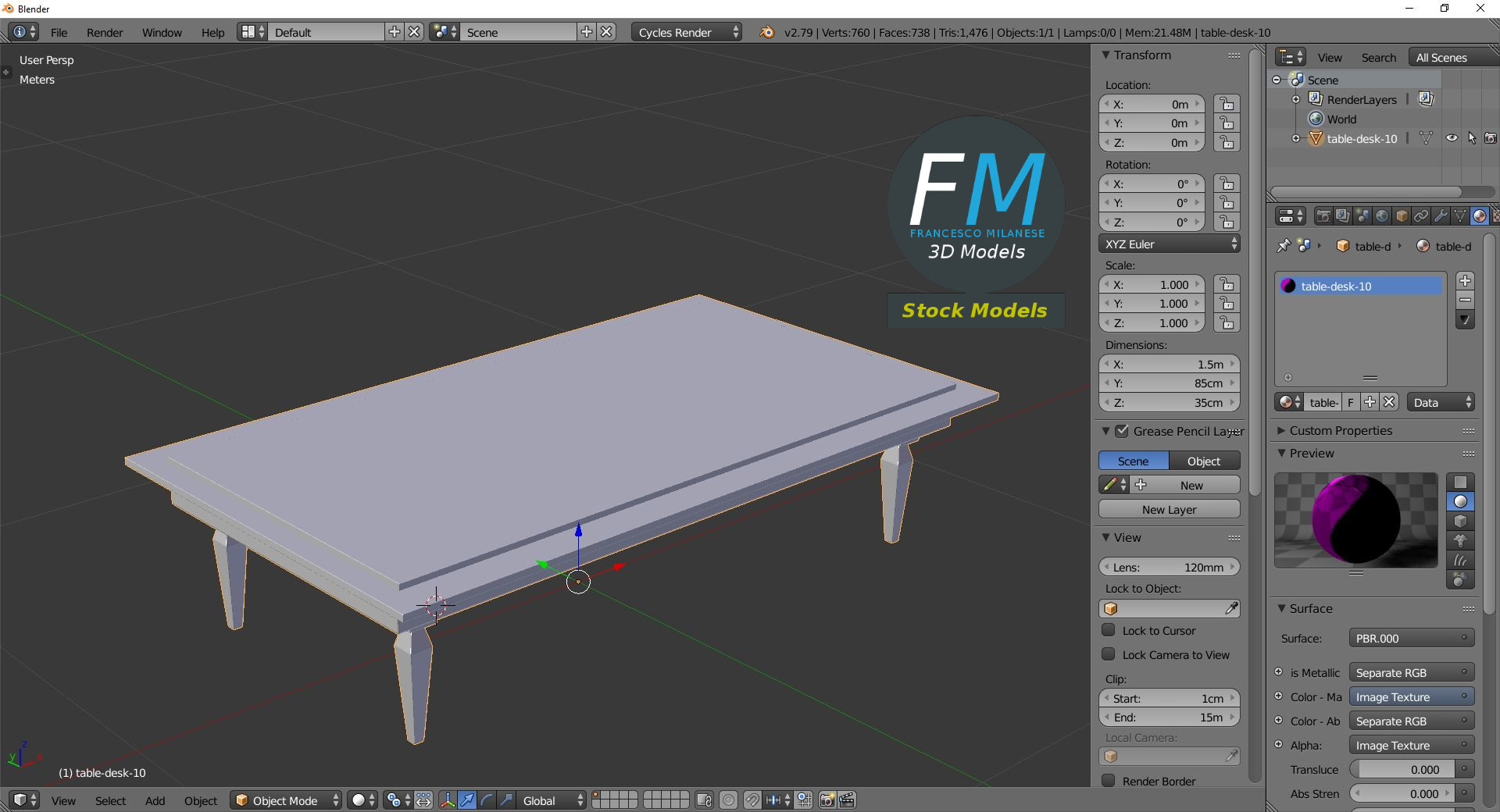This screenshot has height=812, width=1500.
Task: Click the Object Constraints chain icon
Action: (1422, 216)
